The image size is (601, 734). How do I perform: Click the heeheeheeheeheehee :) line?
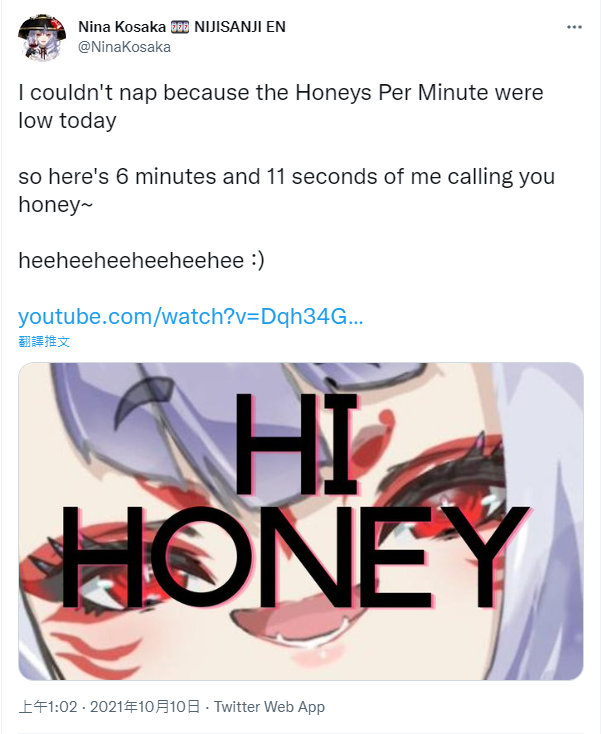[141, 260]
